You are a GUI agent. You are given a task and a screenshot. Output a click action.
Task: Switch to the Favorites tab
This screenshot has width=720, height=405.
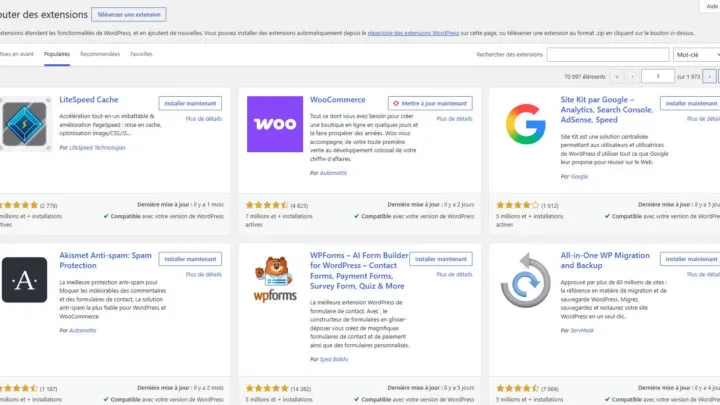coord(141,54)
